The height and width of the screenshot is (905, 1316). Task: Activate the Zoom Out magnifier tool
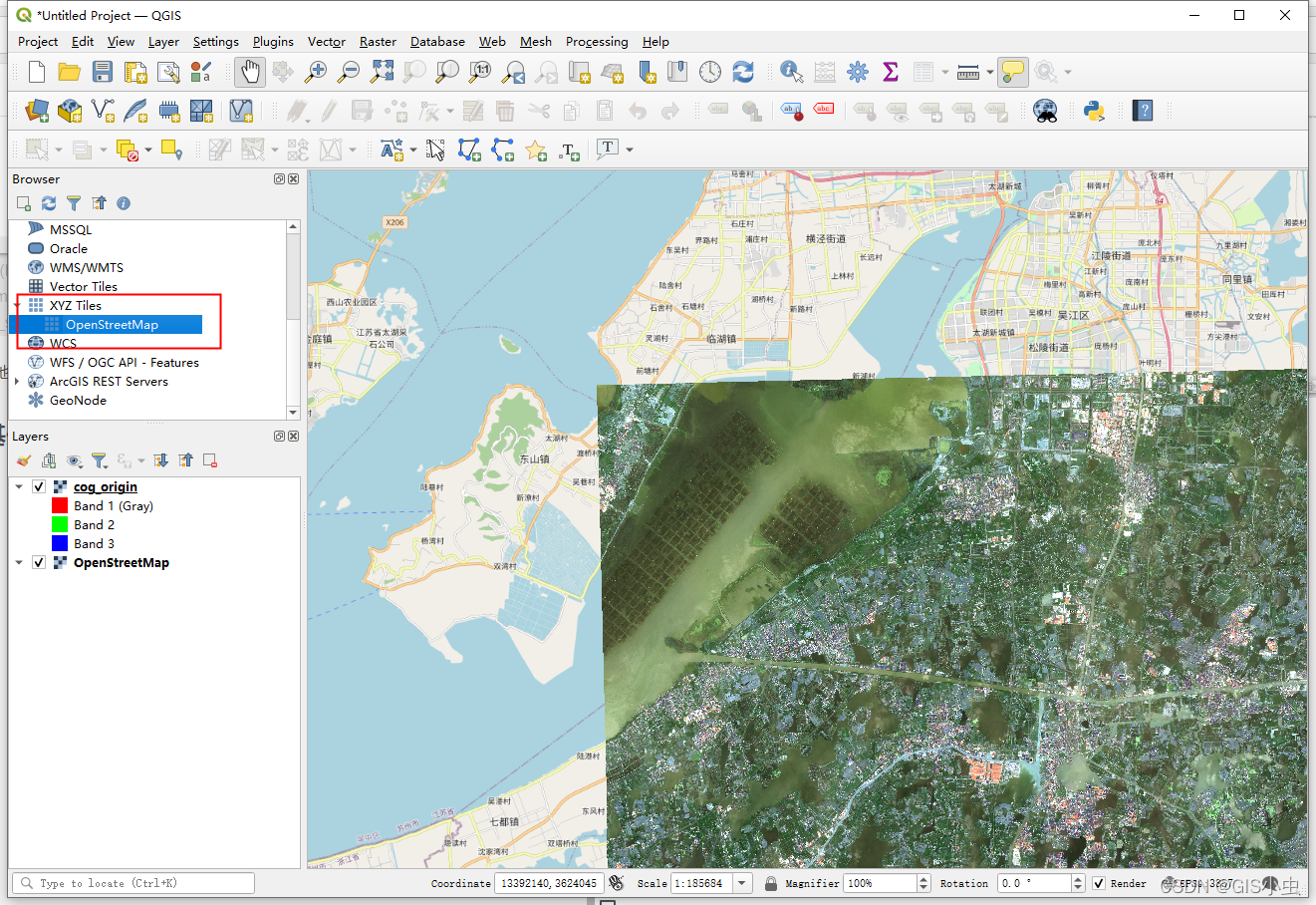pyautogui.click(x=349, y=72)
